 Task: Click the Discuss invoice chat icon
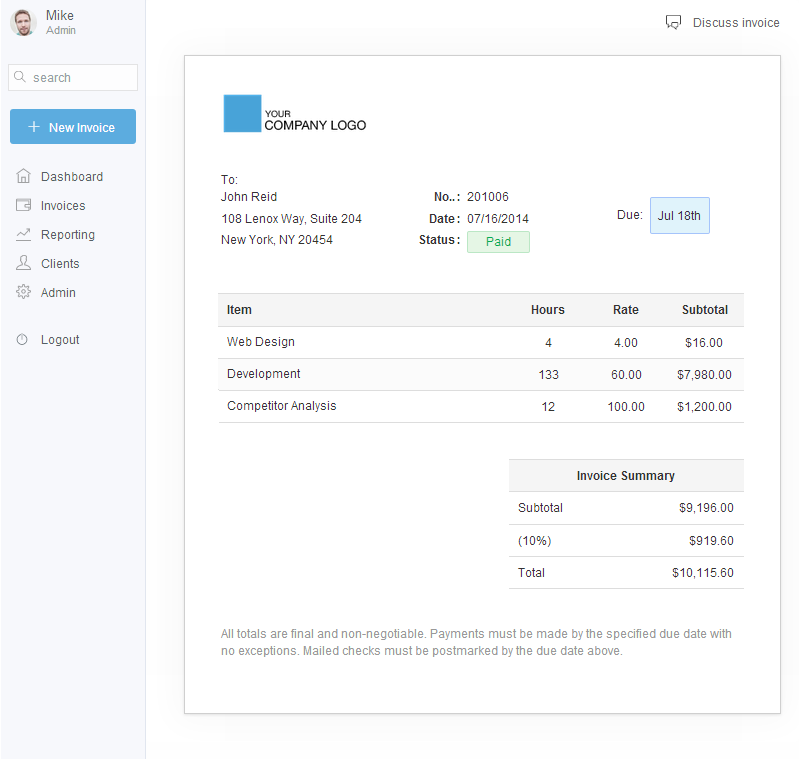673,22
